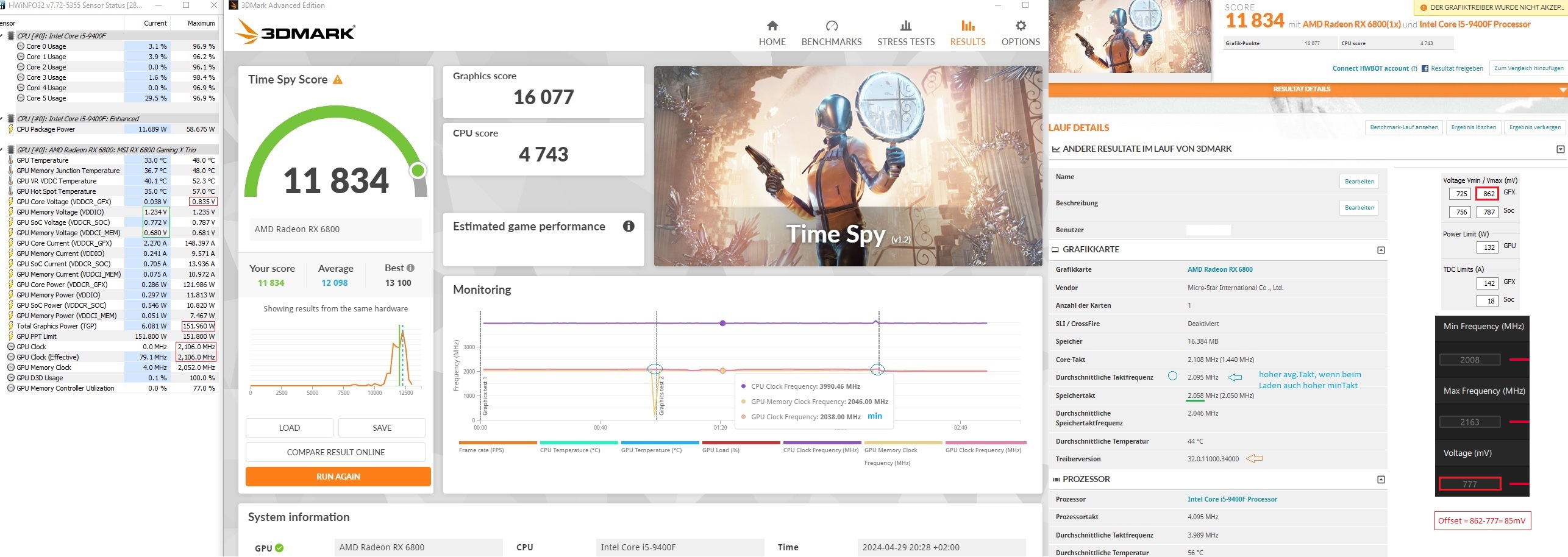Click Bearbeiten in the Name row
The width and height of the screenshot is (1568, 557).
1360,182
